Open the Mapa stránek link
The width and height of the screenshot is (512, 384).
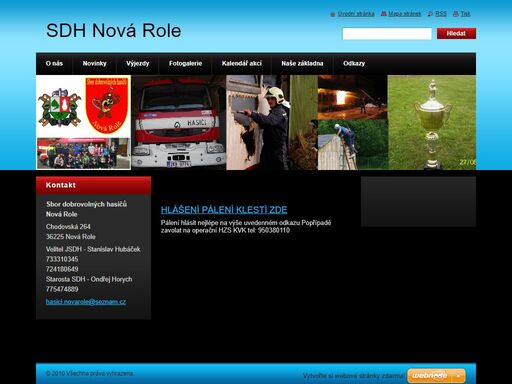(405, 14)
